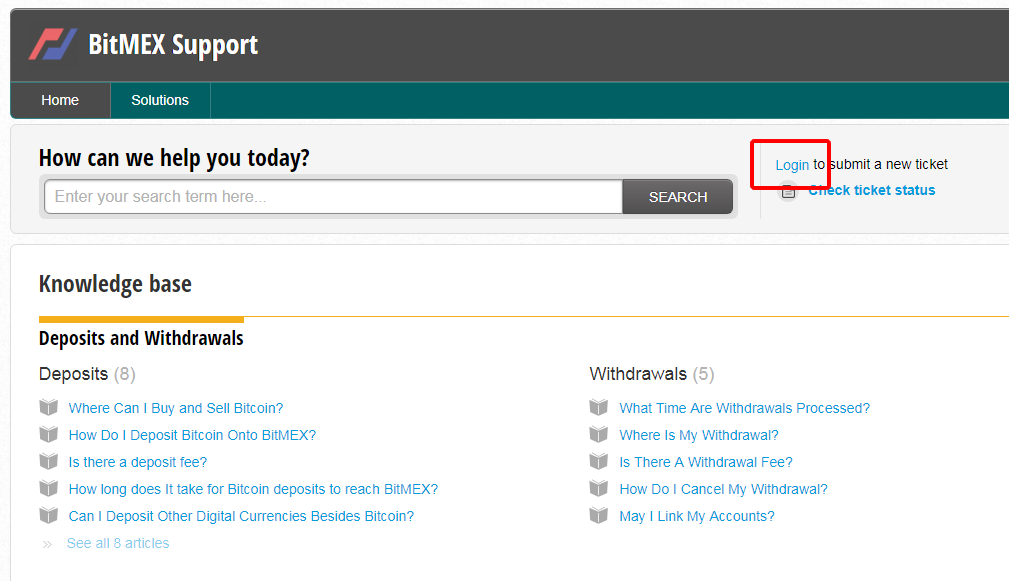Click book icon beside 'May I Link My Accounts?'
This screenshot has height=581, width=1009.
599,515
